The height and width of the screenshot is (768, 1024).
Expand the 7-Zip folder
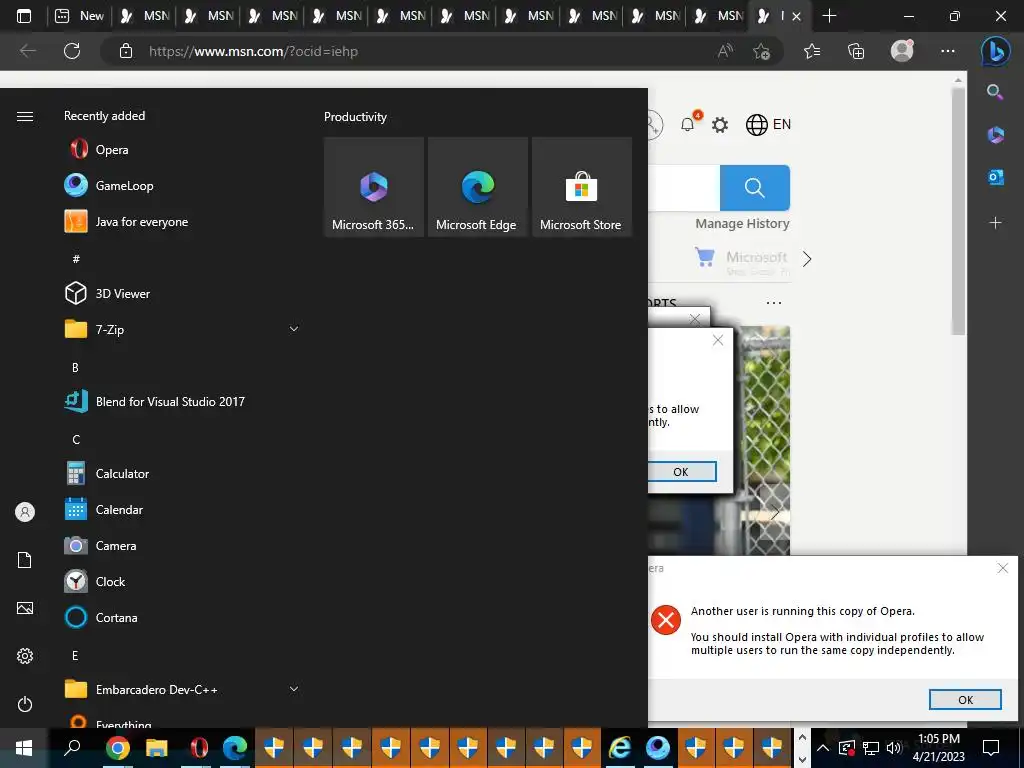tap(294, 329)
